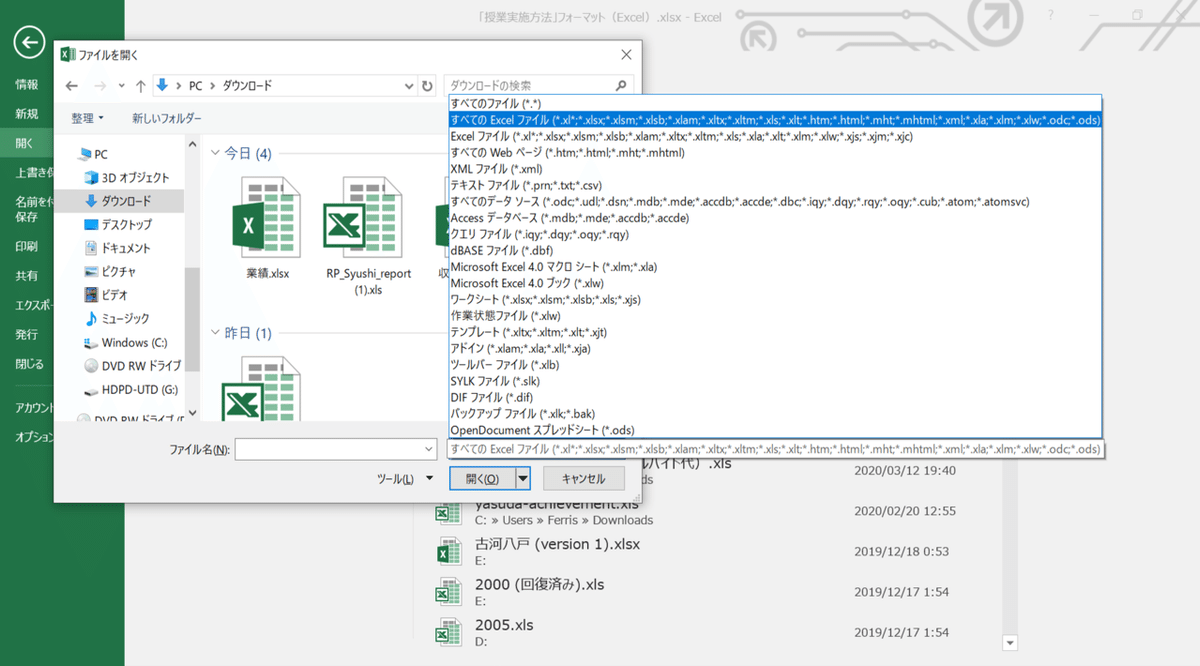Choose dBASE ファイル (*.dbf) filter
The image size is (1200, 666).
[x=775, y=250]
